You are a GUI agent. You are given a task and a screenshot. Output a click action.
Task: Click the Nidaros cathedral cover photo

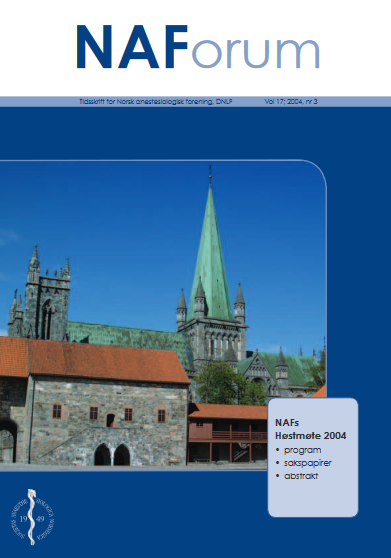click(163, 315)
